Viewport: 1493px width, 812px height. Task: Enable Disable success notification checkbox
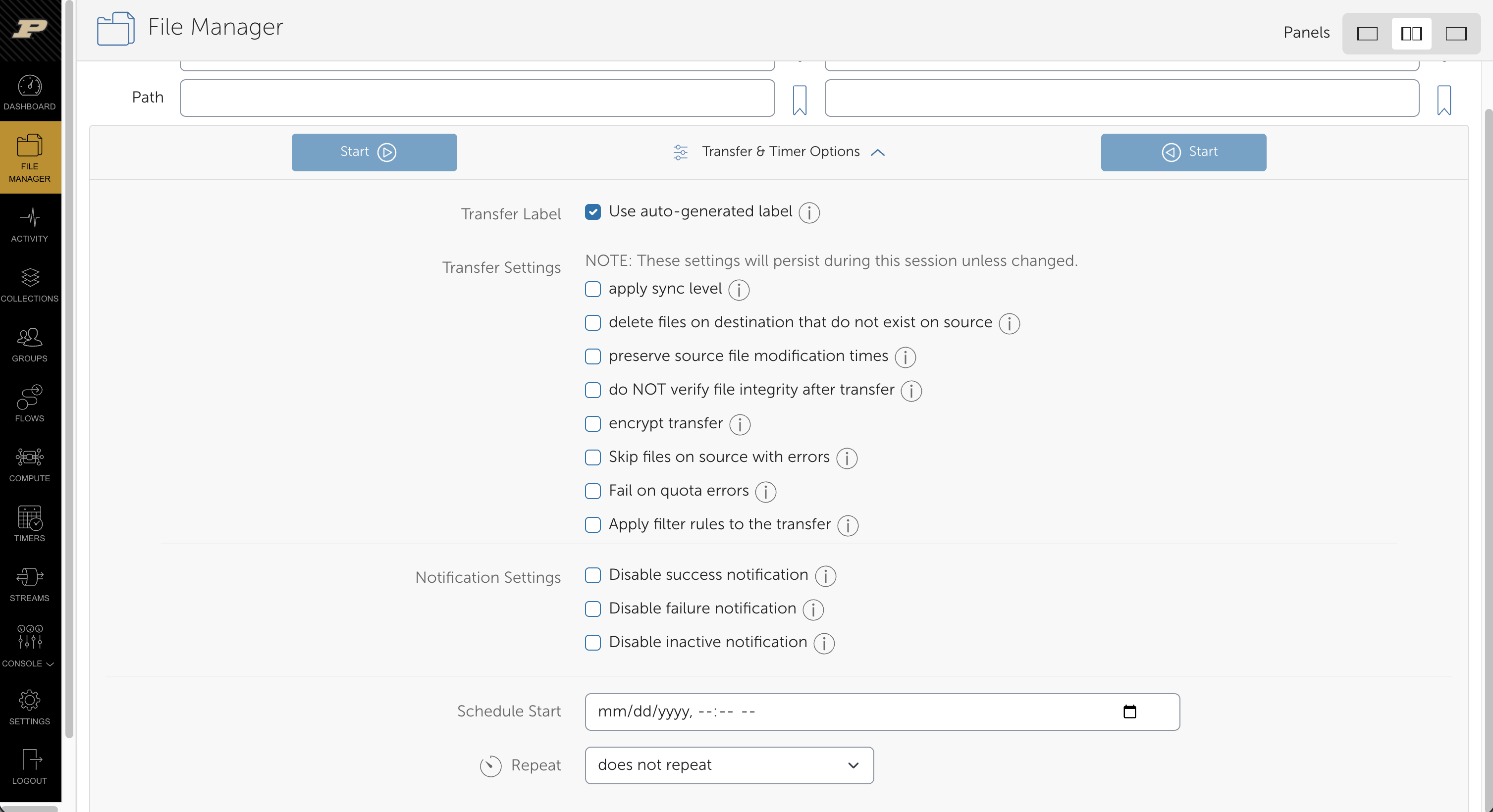(x=593, y=575)
